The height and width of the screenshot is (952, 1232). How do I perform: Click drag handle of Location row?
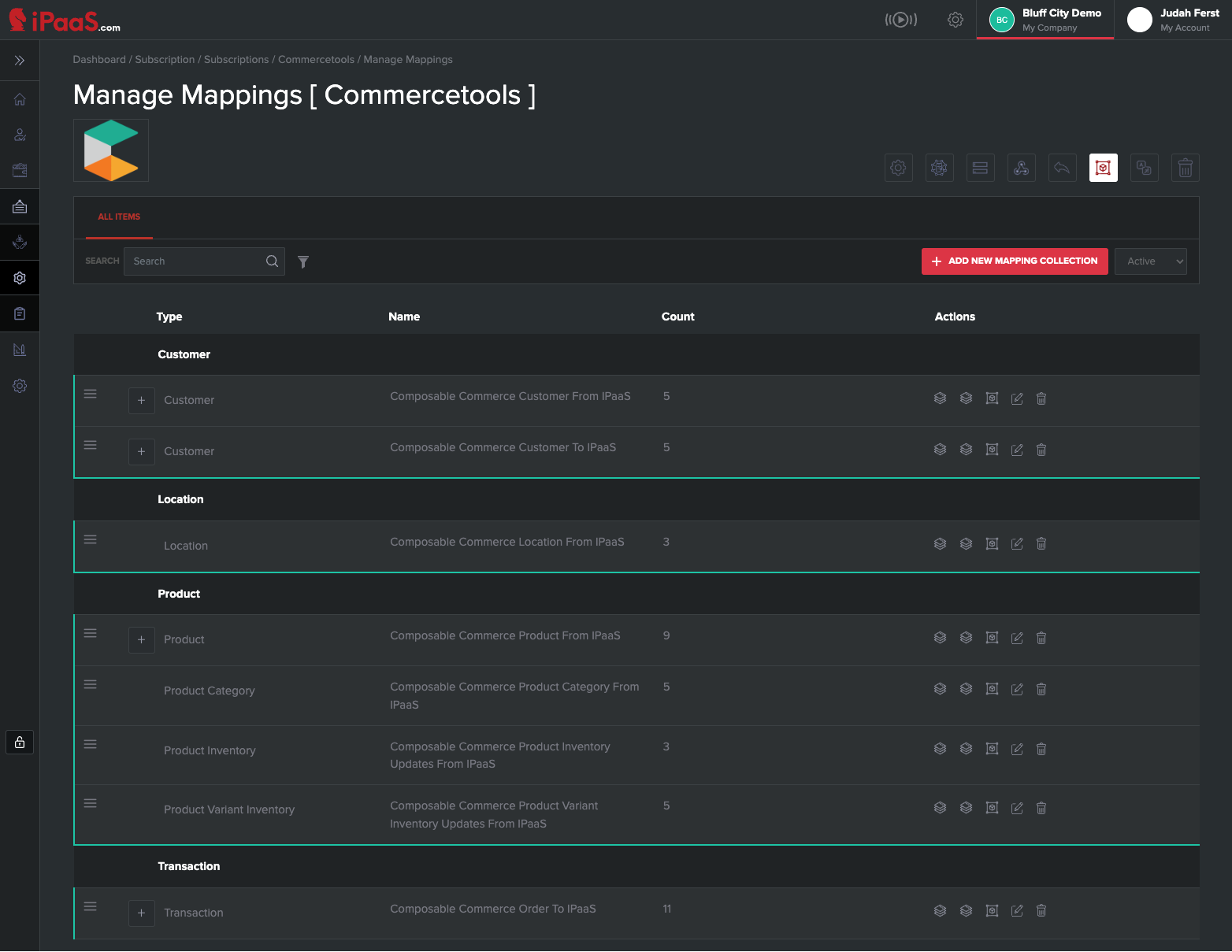(x=91, y=539)
